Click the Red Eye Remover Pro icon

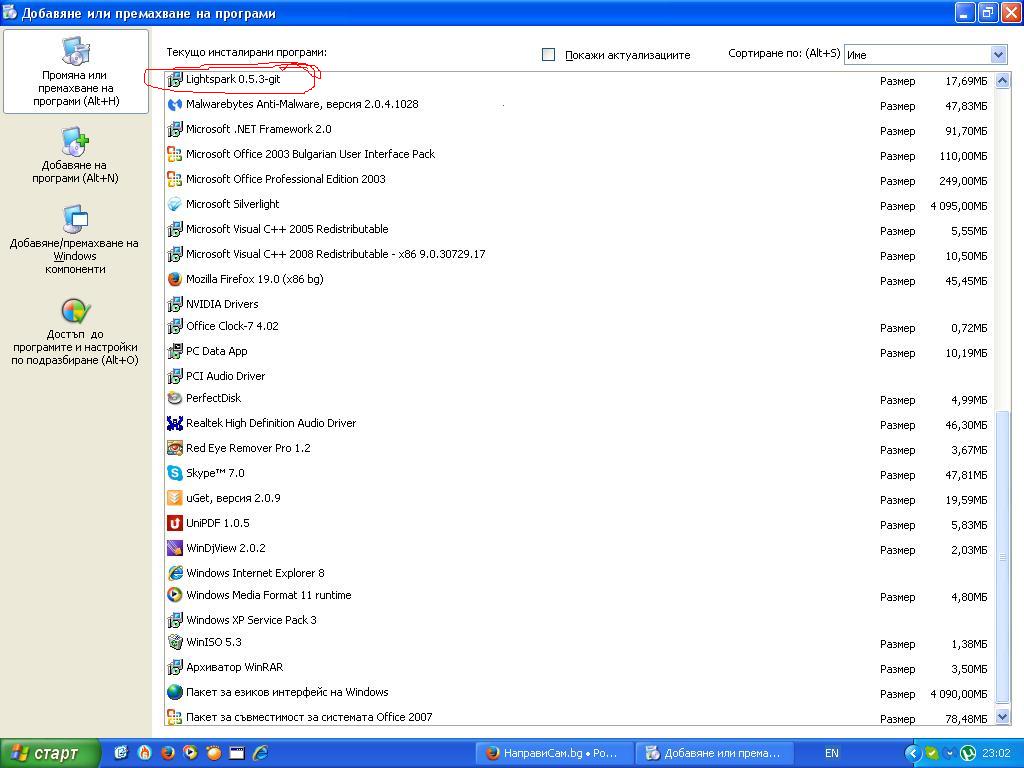174,448
